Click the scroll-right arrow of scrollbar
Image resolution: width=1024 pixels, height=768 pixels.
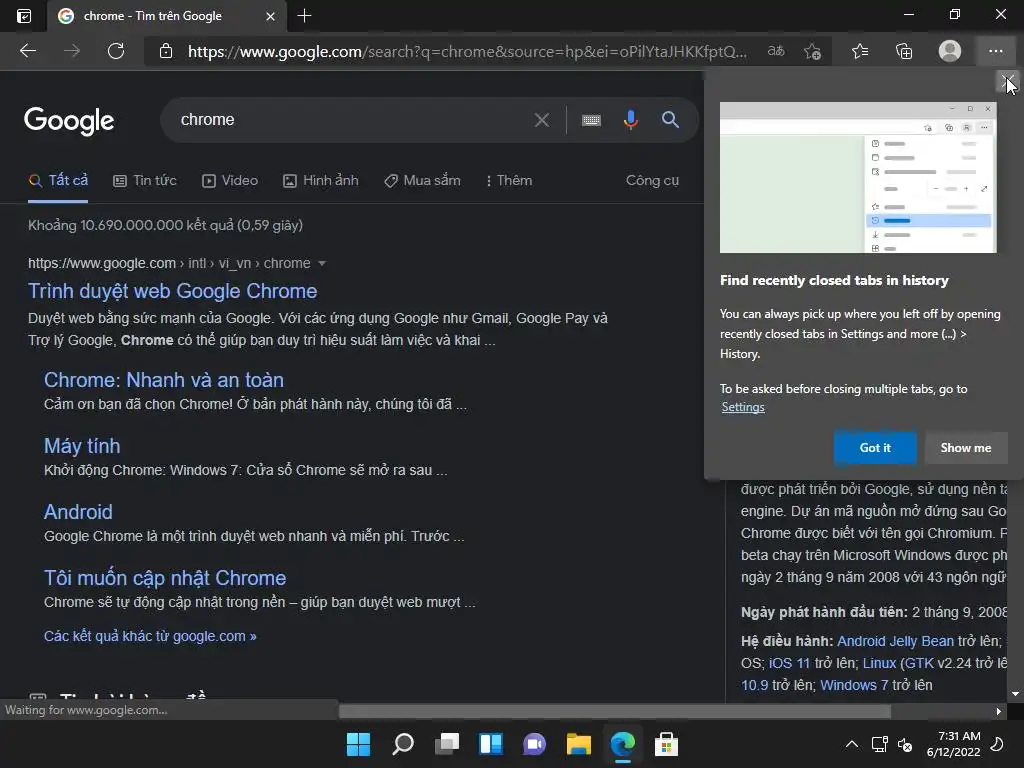[998, 711]
